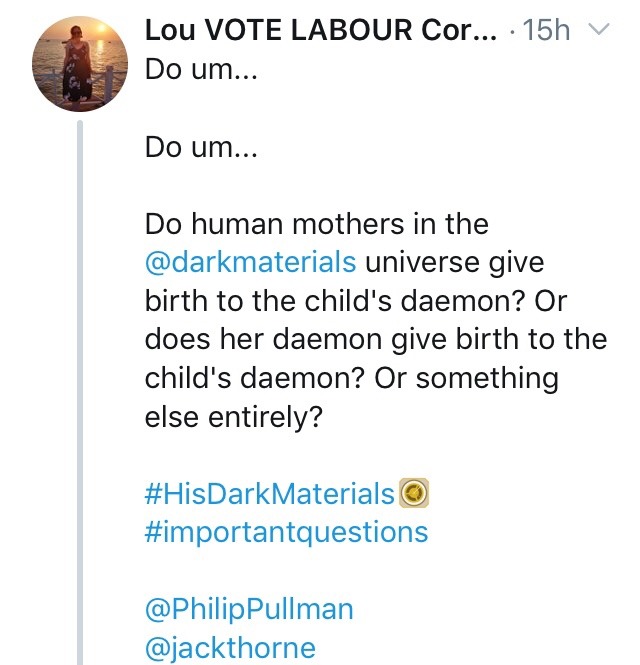Tap the 'else entirely?' closing line
This screenshot has width=640, height=665.
pyautogui.click(x=234, y=417)
